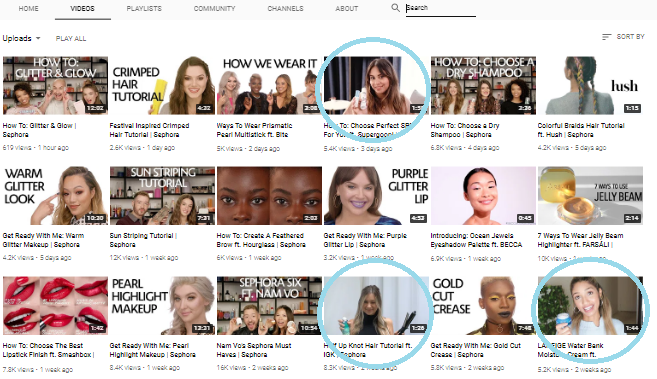This screenshot has height=379, width=657.
Task: Select the Videos tab
Action: [83, 8]
